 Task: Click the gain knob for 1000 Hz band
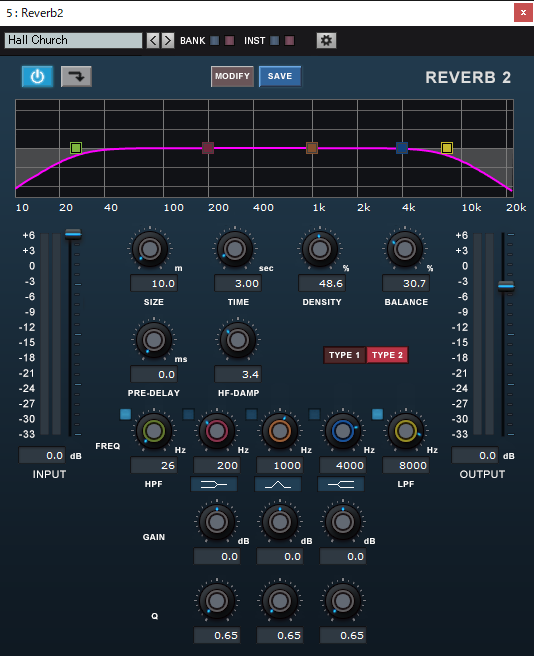pos(280,522)
